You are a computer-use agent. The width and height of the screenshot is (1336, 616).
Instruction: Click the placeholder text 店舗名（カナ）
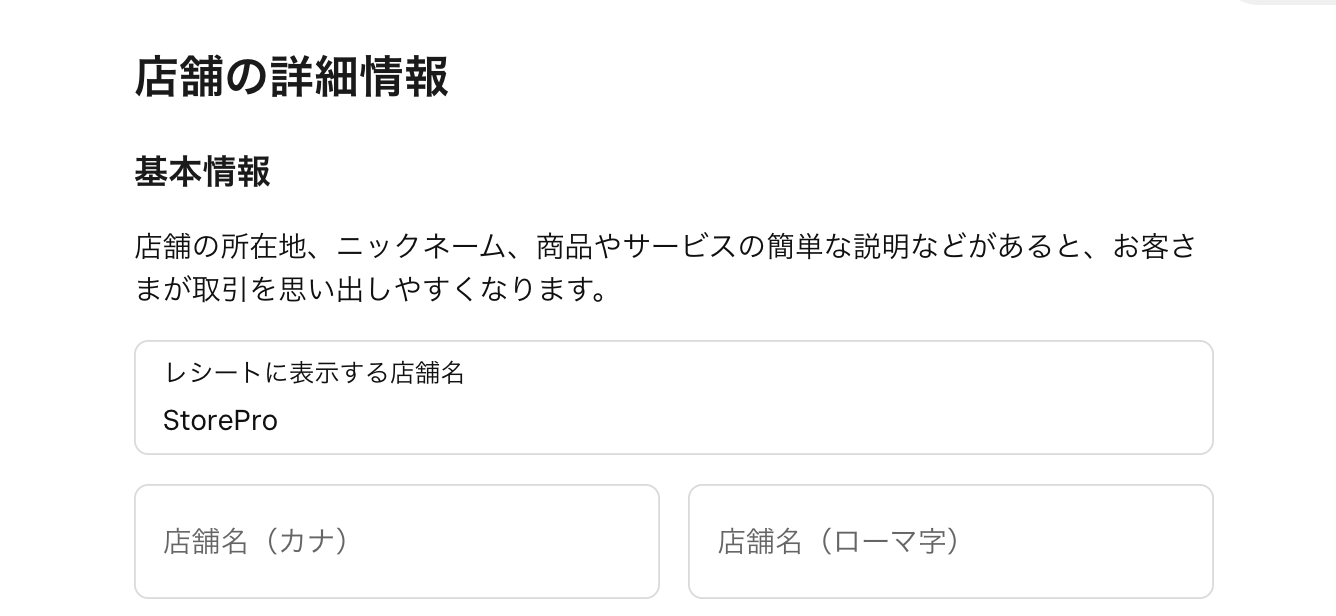(257, 541)
